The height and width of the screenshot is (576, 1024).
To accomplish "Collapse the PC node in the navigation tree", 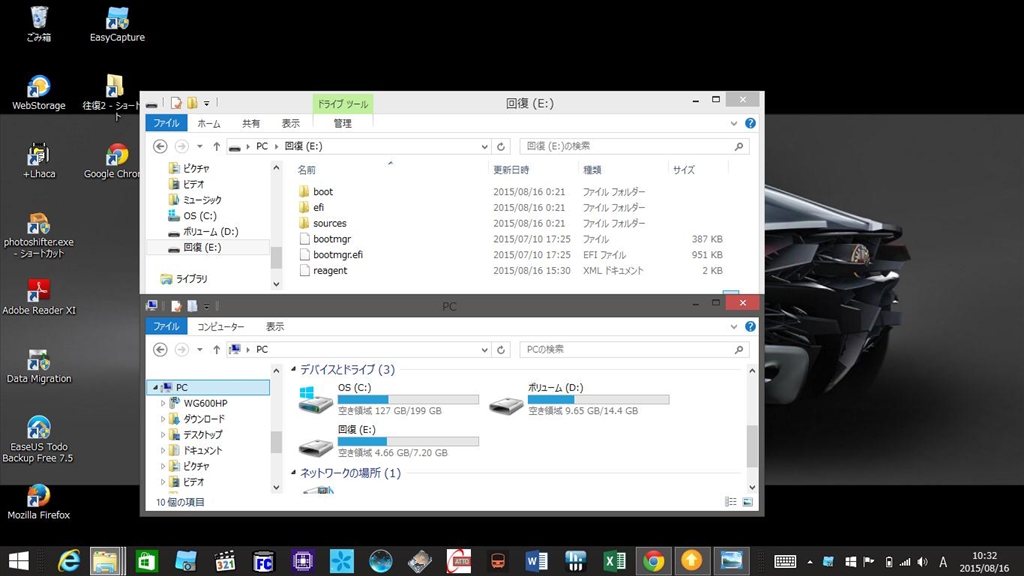I will click(155, 388).
